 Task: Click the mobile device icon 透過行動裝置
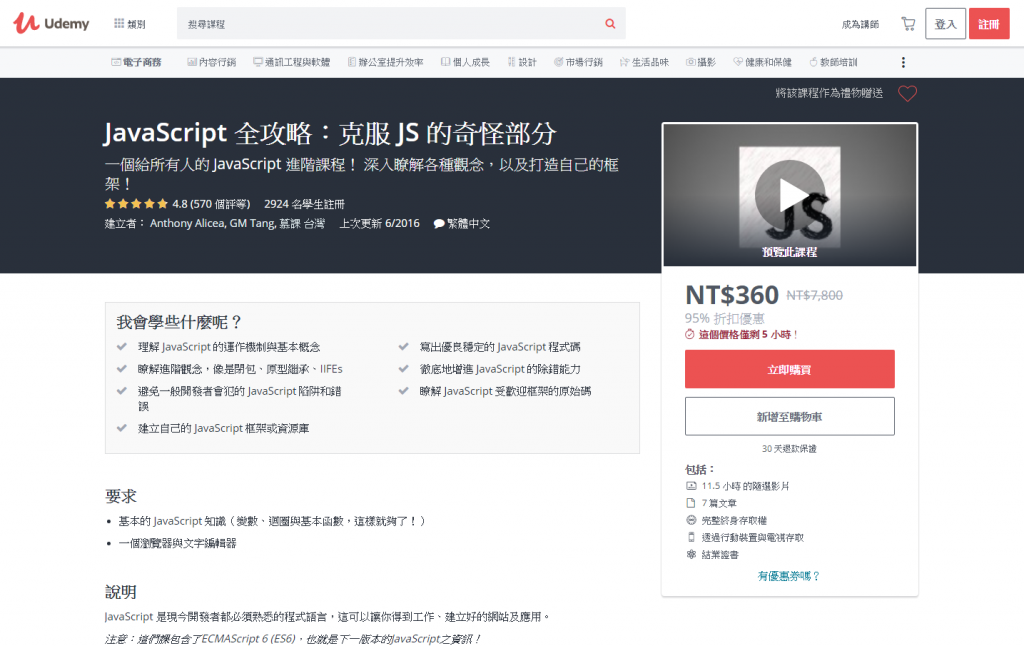click(x=691, y=537)
